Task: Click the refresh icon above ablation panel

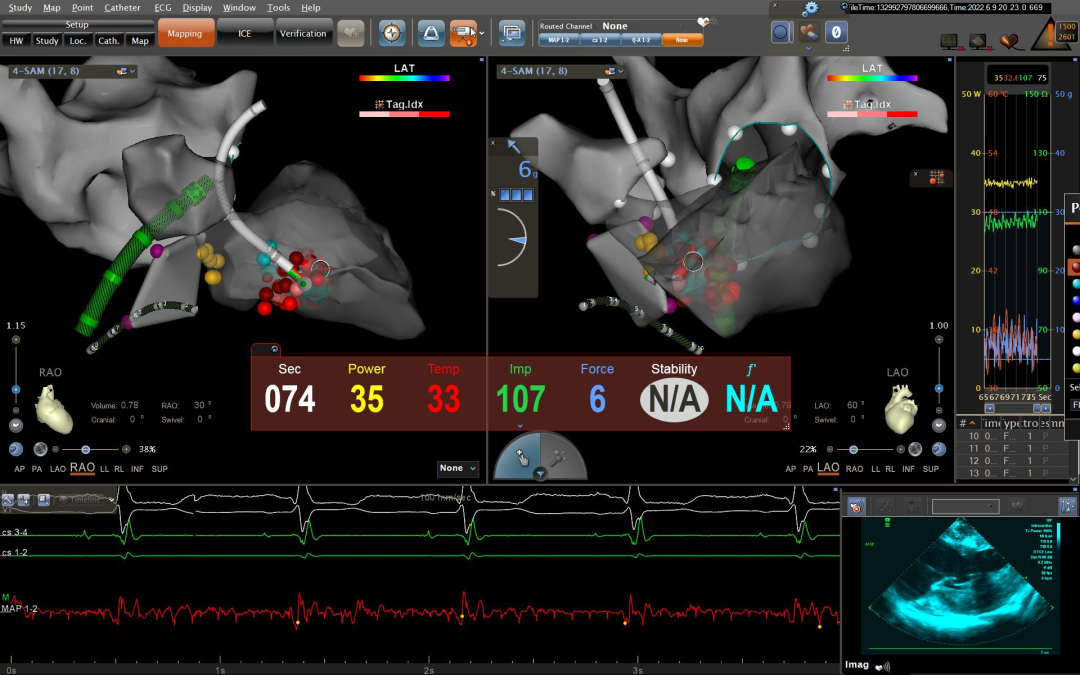Action: coord(273,349)
